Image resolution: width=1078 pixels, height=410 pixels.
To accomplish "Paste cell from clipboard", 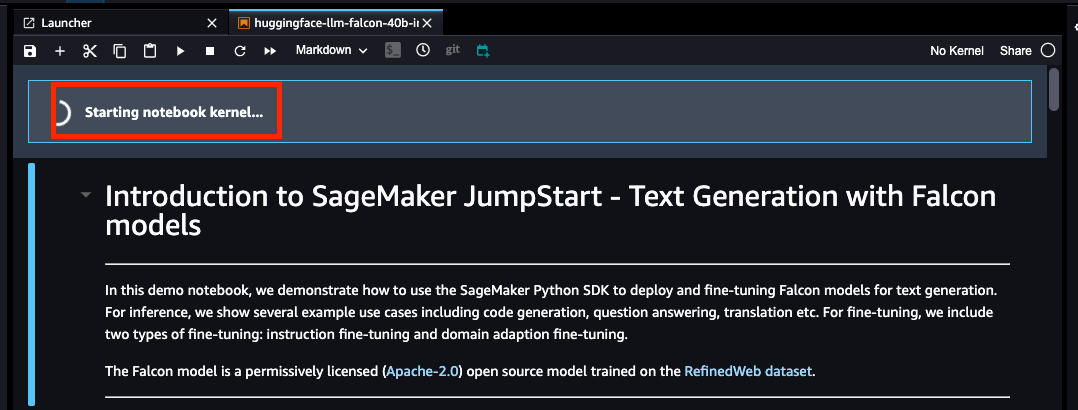I will [150, 51].
